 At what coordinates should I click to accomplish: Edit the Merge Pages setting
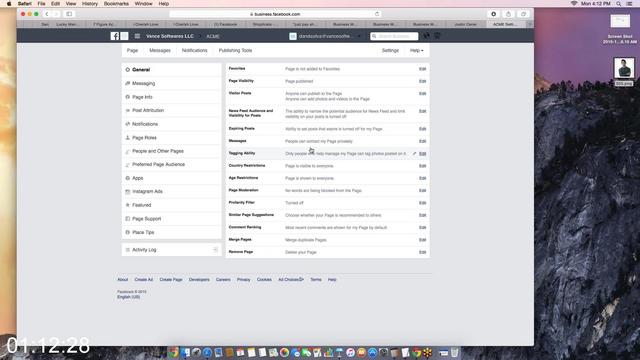(422, 240)
